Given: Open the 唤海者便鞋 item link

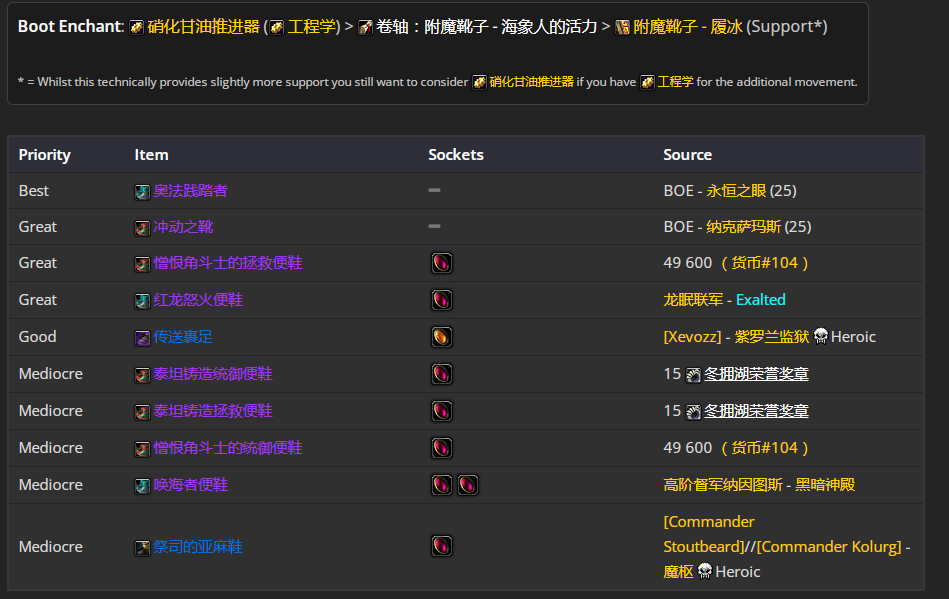Looking at the screenshot, I should [x=190, y=485].
